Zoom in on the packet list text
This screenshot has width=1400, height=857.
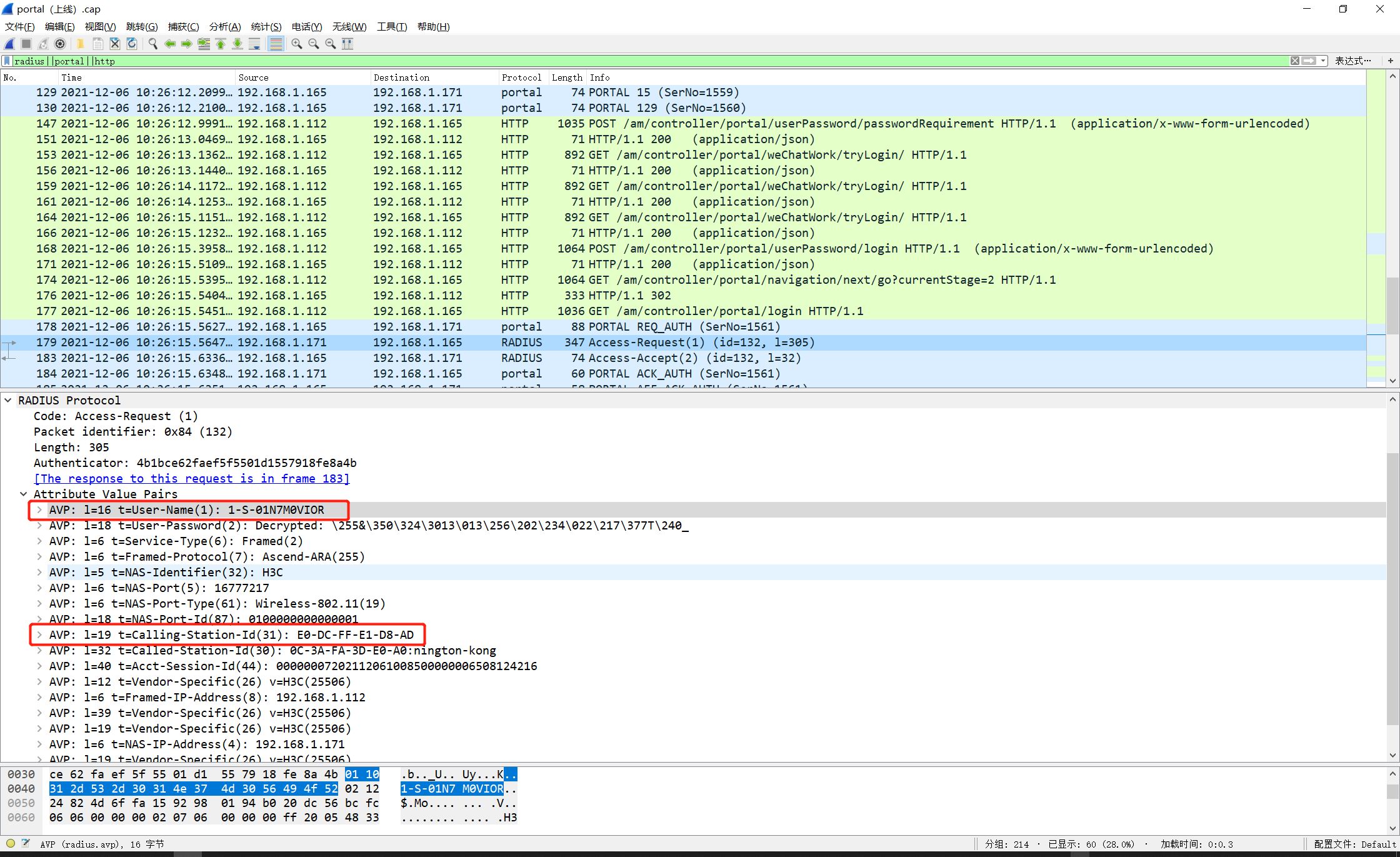[296, 44]
